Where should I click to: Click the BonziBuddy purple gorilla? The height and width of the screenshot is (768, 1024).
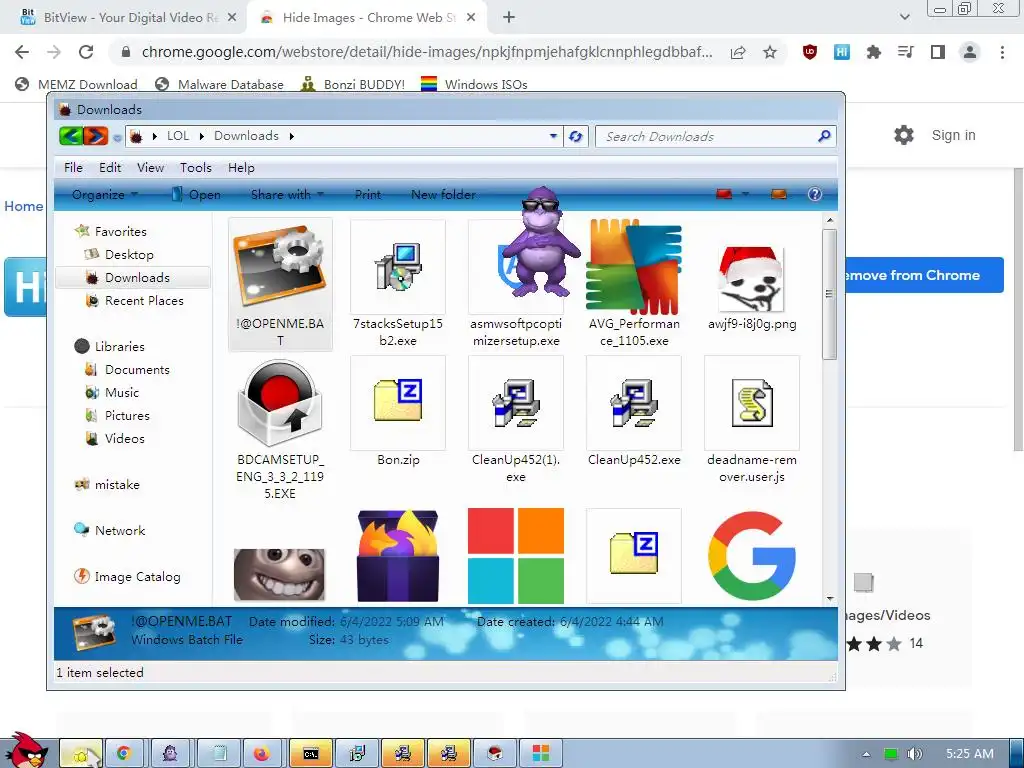541,242
